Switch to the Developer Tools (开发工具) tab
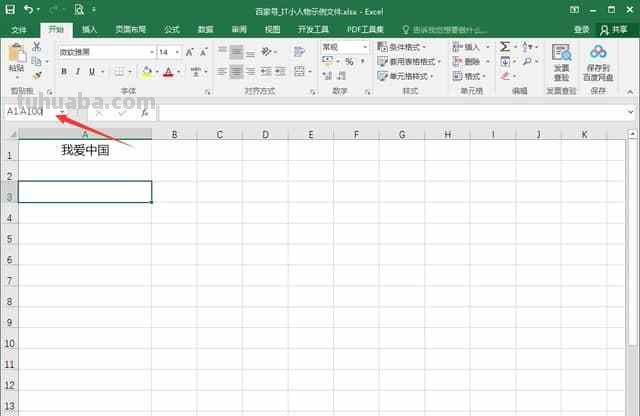Screen dimensions: 640x416 (x=313, y=29)
